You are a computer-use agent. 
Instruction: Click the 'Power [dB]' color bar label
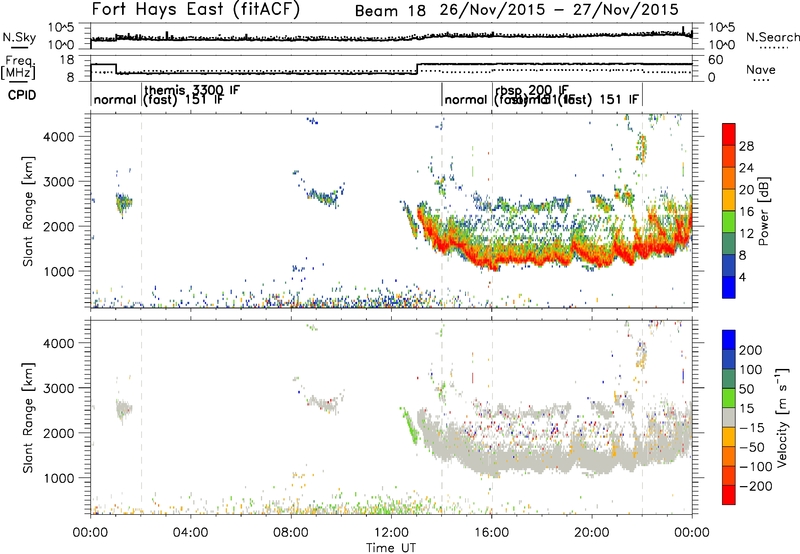tap(763, 211)
